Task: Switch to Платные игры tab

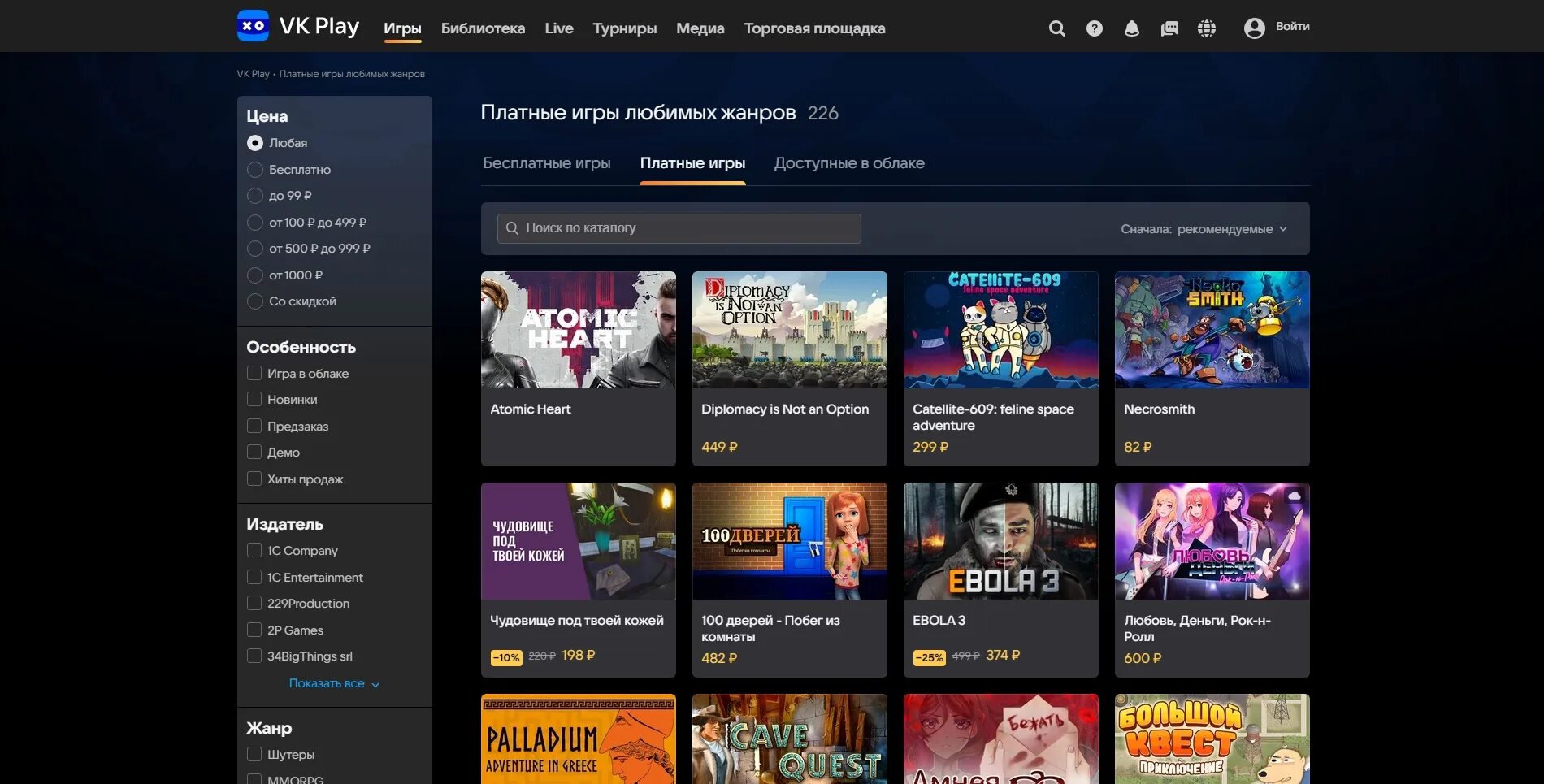Action: pyautogui.click(x=692, y=163)
